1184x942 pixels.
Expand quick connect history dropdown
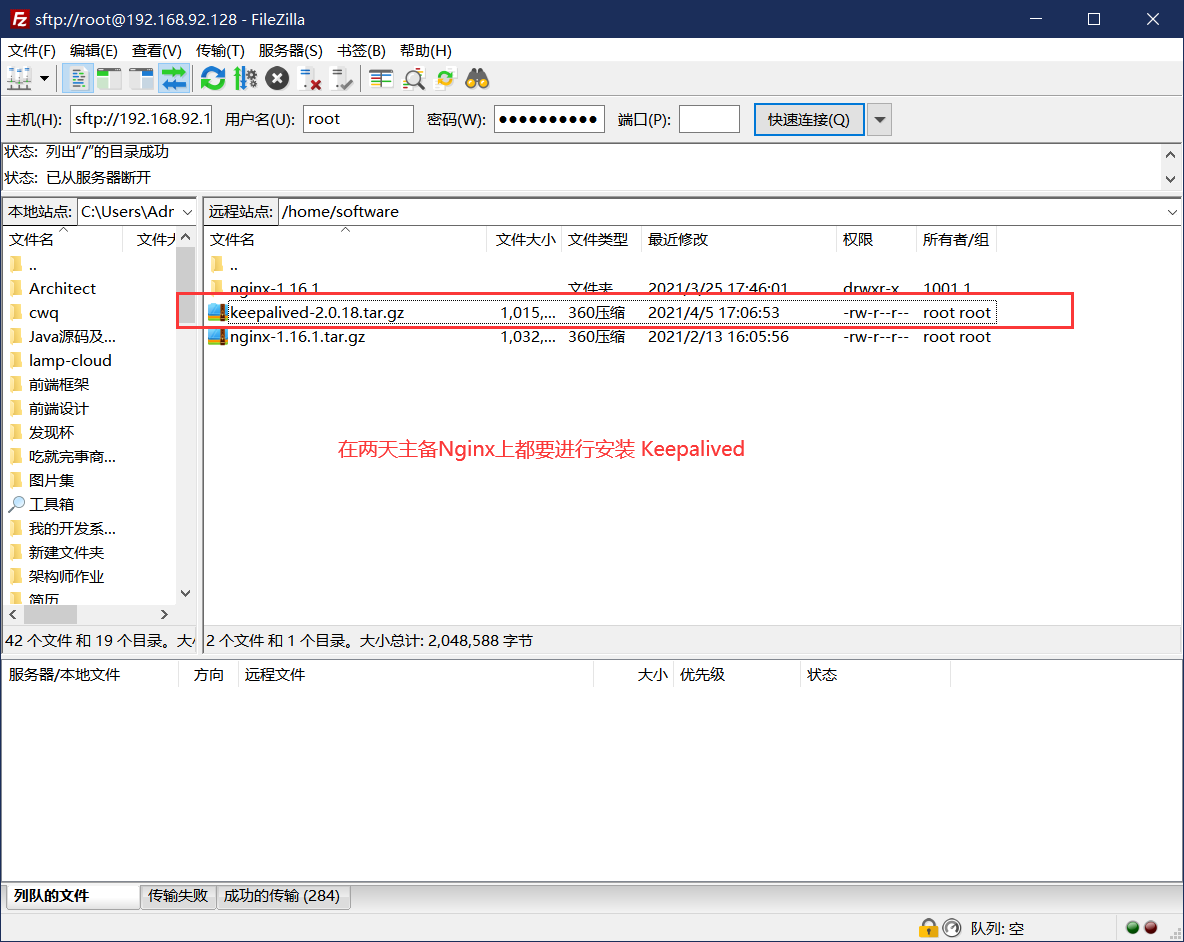[879, 119]
